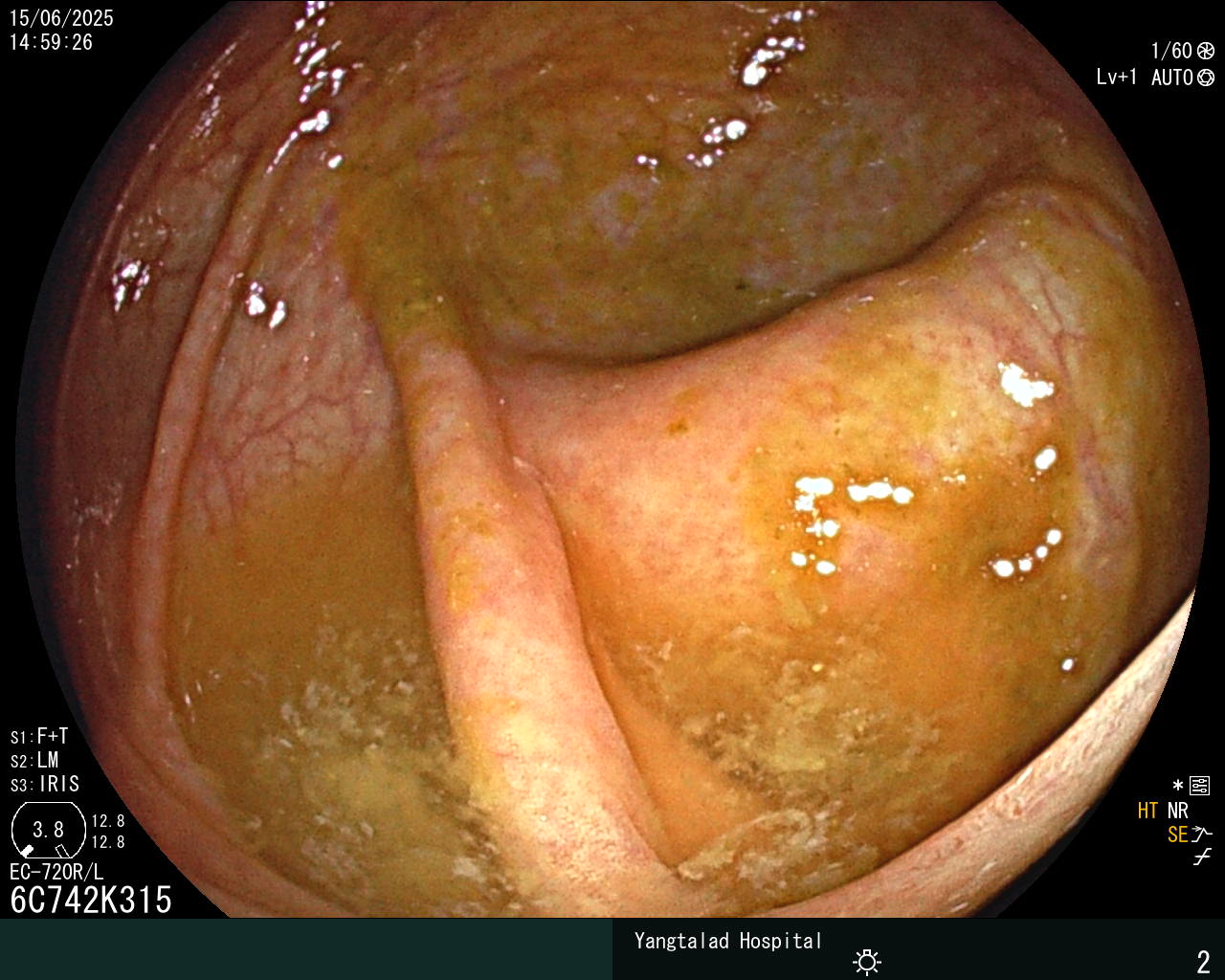Click the serial number 6C742K315
This screenshot has height=980, width=1225.
click(x=91, y=901)
